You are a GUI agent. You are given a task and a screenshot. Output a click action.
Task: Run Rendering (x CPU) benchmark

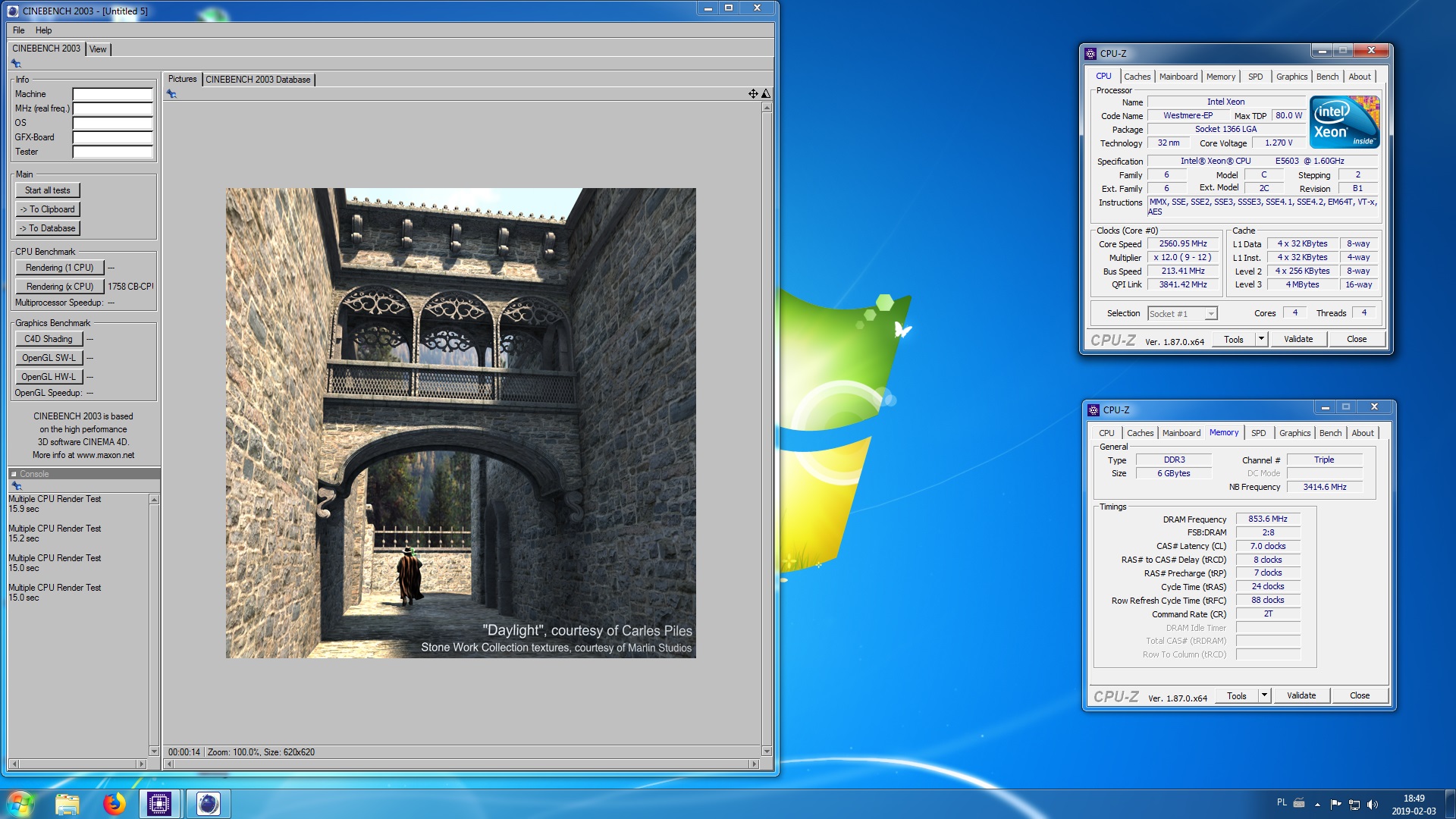coord(59,287)
